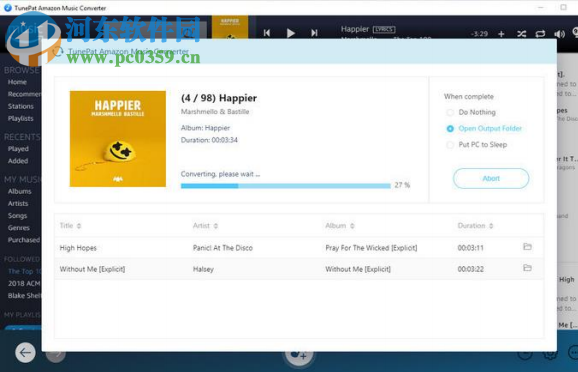The height and width of the screenshot is (372, 578).
Task: Select the High Hopes title cell
Action: 78,248
